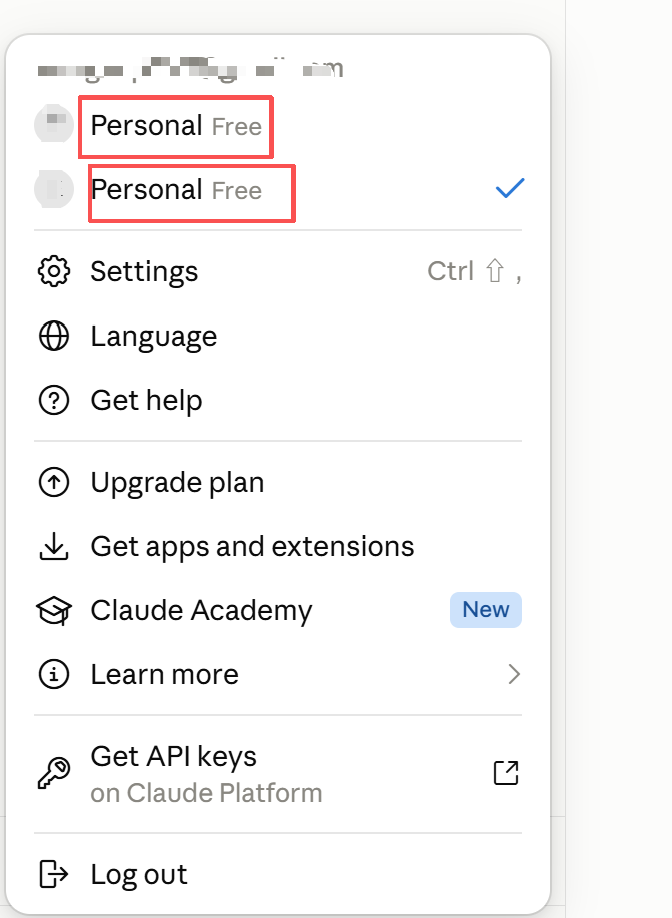The height and width of the screenshot is (918, 672).
Task: Click the API keys key icon
Action: (54, 773)
